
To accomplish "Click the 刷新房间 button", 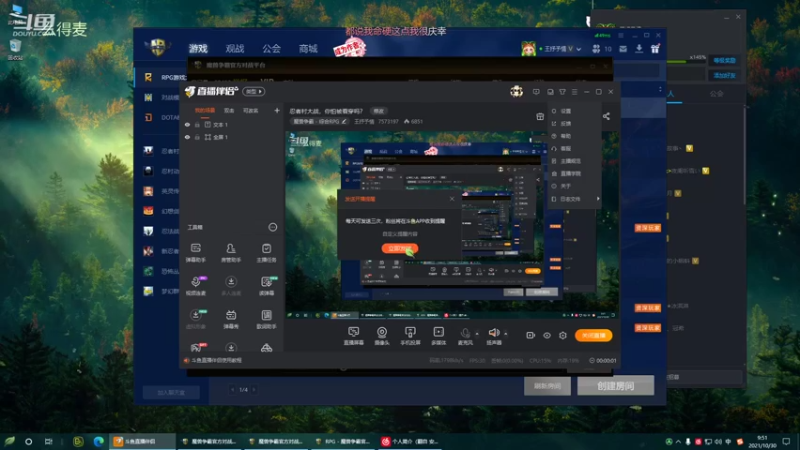I will point(547,386).
